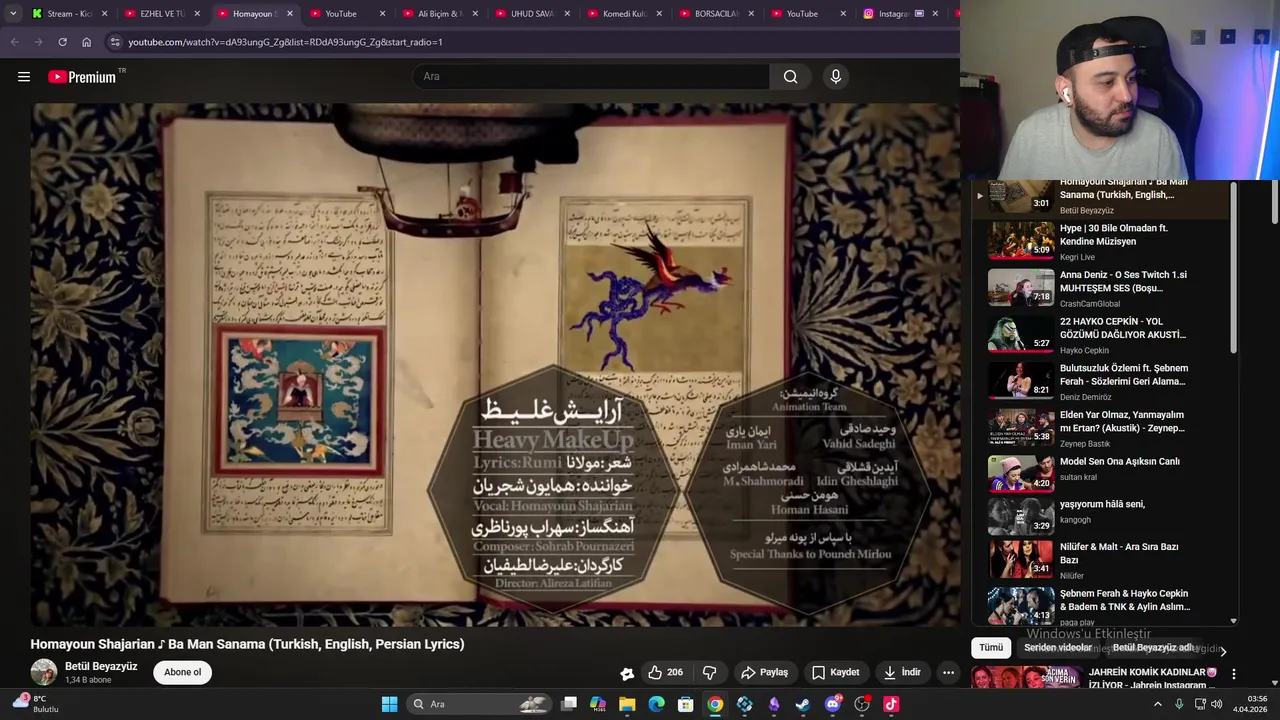Go back in browser history
Screen dimensions: 1280x720
[x=14, y=42]
